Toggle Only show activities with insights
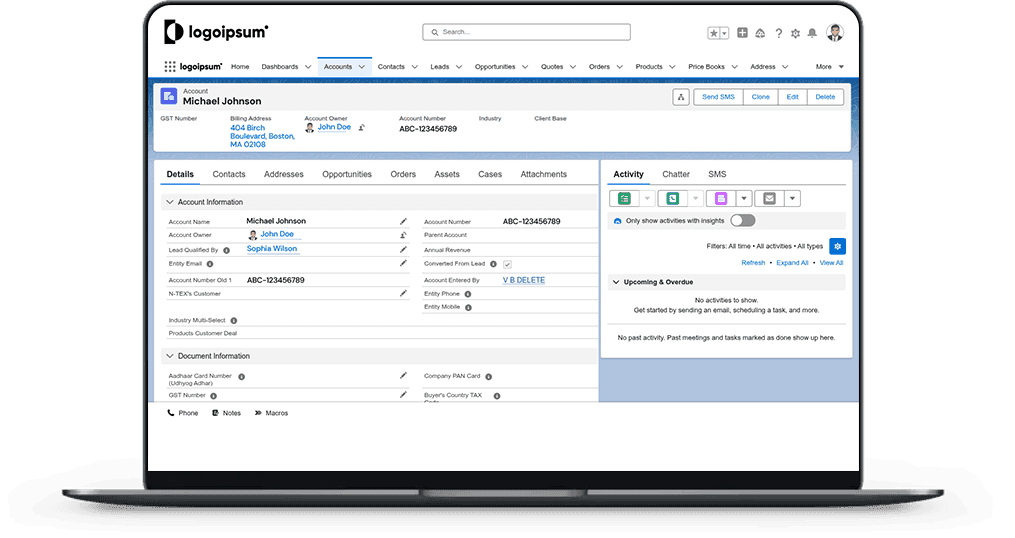Image resolution: width=1015 pixels, height=538 pixels. (742, 221)
